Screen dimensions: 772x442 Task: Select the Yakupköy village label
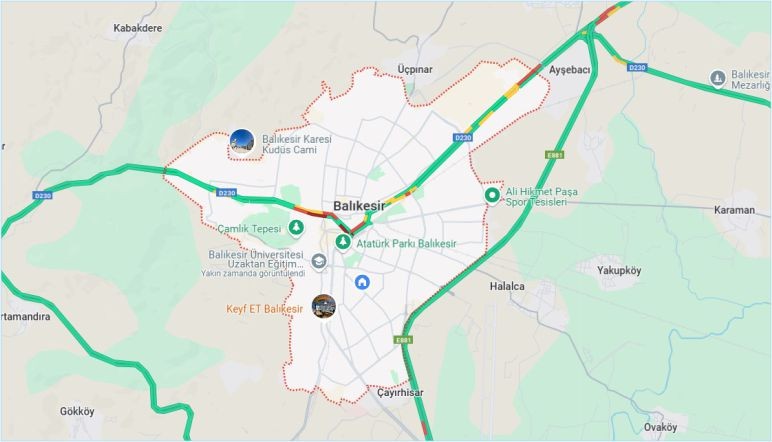(x=619, y=270)
